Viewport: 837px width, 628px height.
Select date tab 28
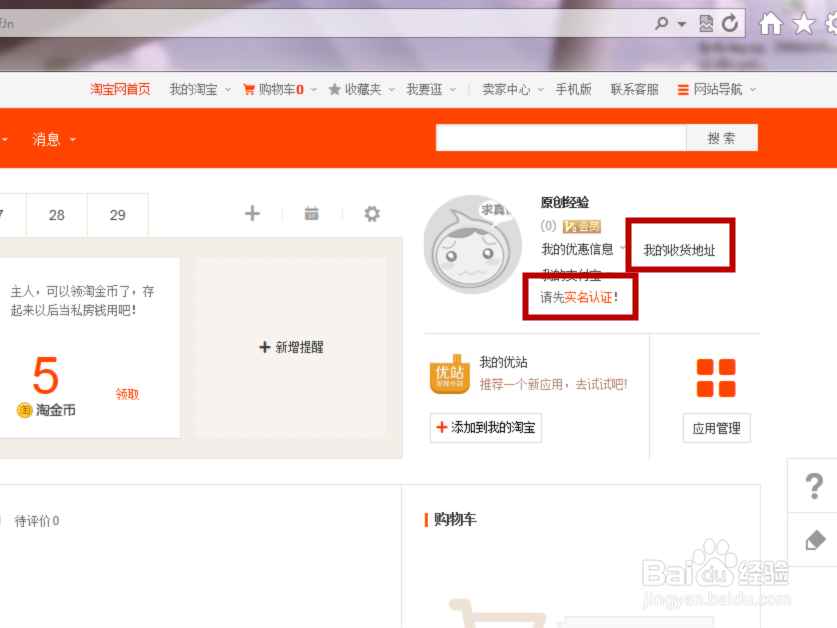coord(57,215)
